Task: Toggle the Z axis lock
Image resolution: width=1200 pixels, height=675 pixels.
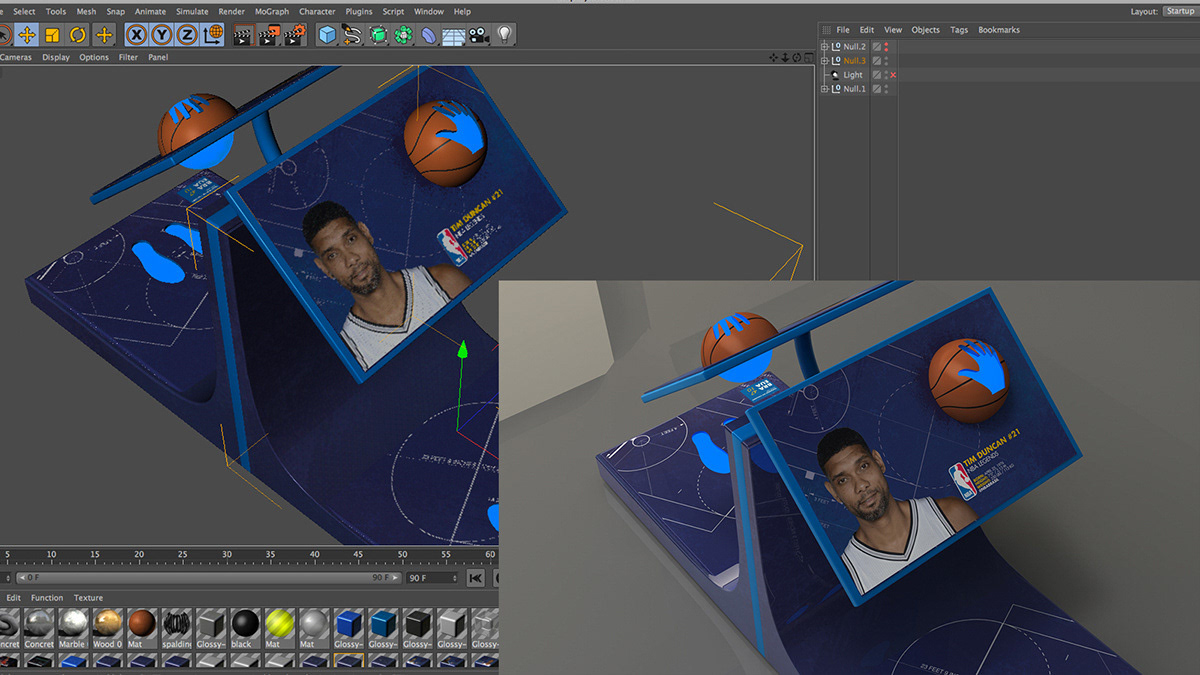Action: coord(187,35)
